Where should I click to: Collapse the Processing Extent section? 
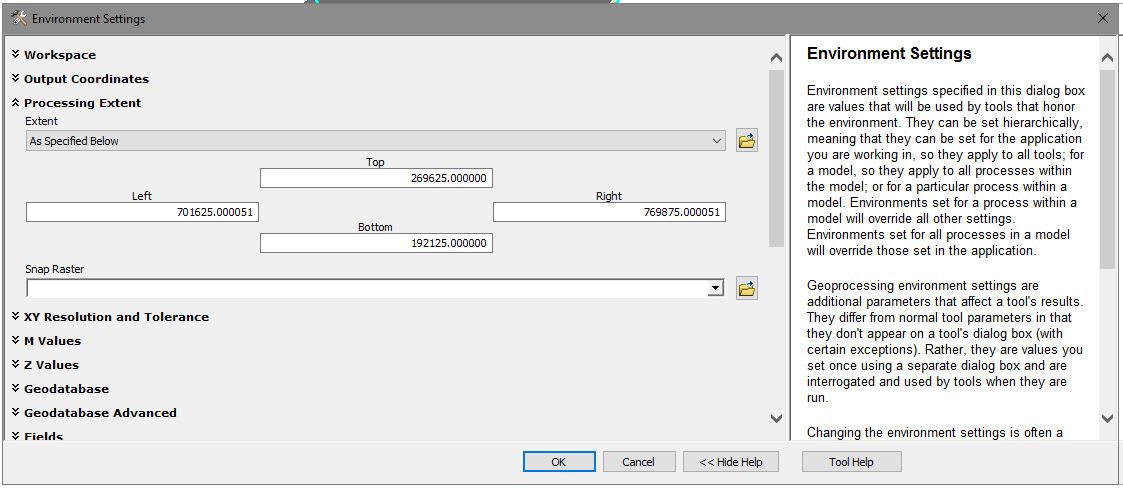[82, 103]
